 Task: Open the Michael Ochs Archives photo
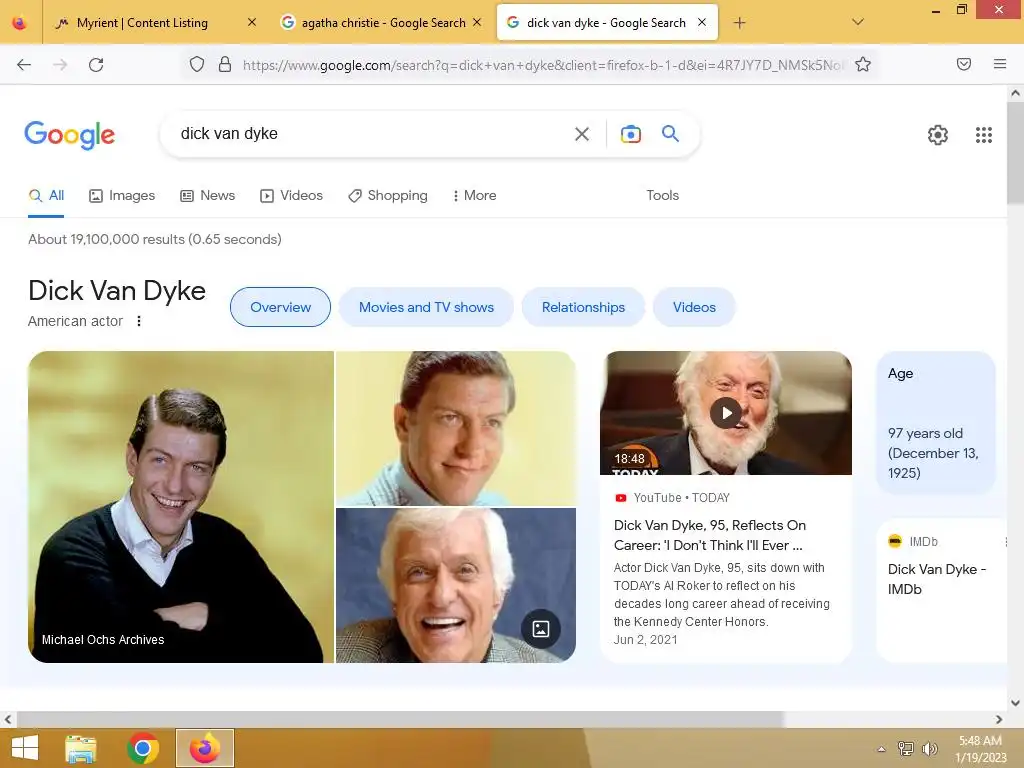coord(181,507)
